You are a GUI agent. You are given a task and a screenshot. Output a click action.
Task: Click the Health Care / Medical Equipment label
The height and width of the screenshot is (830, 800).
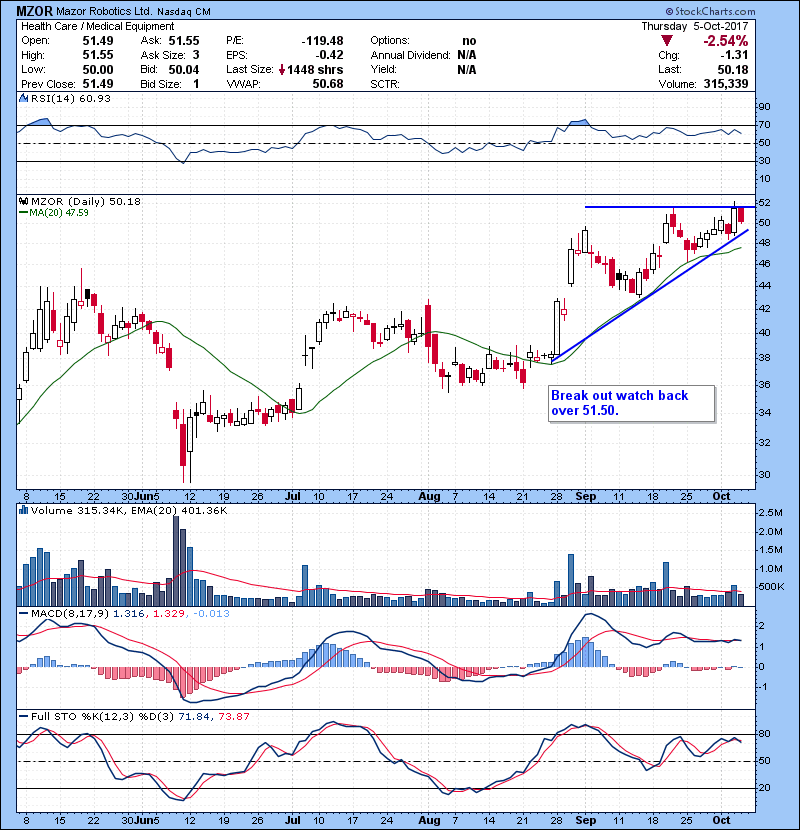[x=97, y=26]
